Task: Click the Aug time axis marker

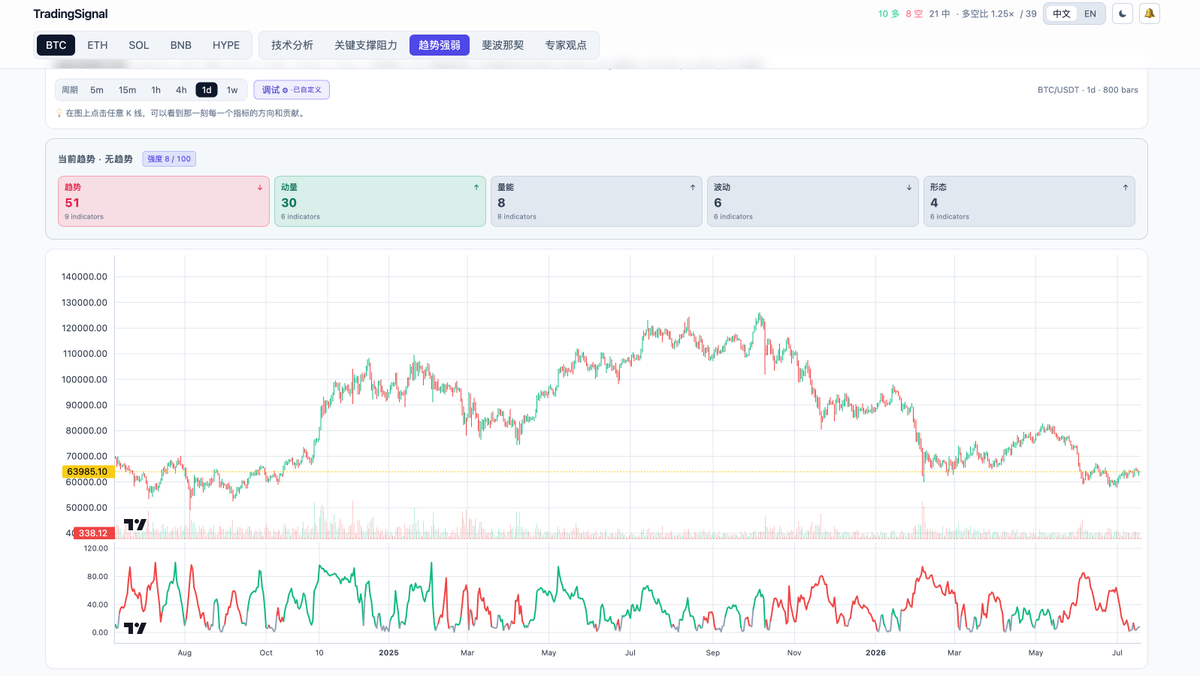Action: tap(185, 653)
